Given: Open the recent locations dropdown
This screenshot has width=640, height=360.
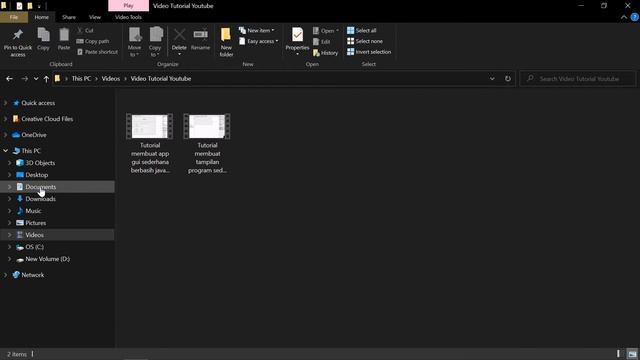Looking at the screenshot, I should [x=36, y=79].
